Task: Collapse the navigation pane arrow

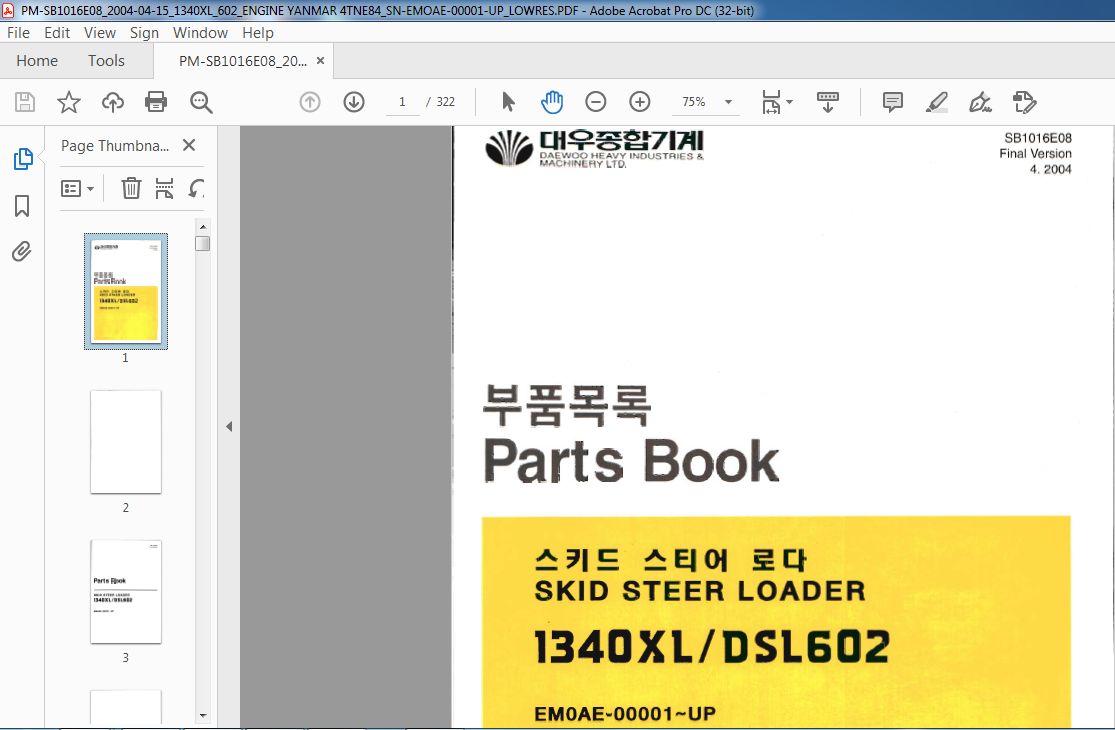Action: [229, 426]
